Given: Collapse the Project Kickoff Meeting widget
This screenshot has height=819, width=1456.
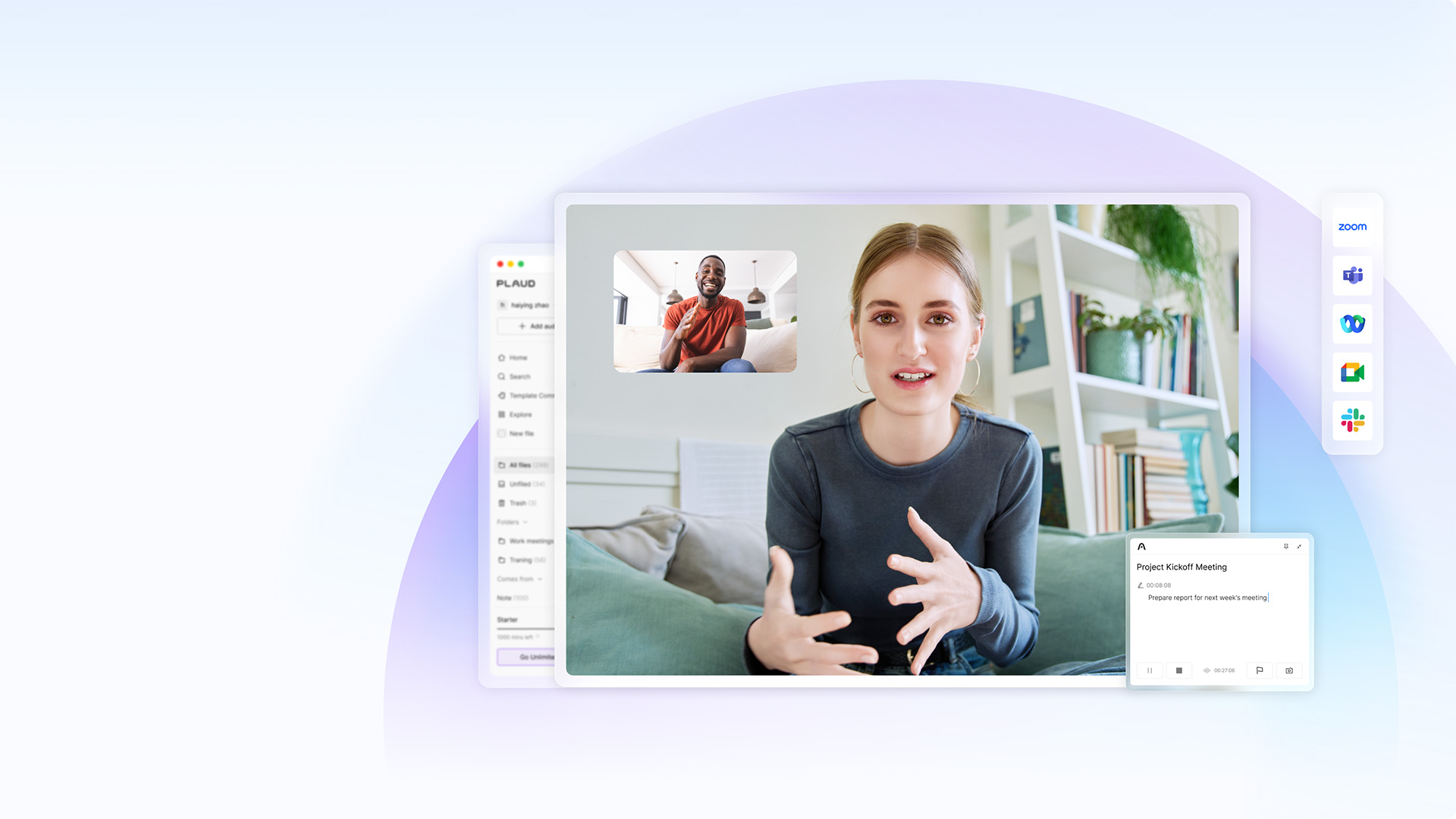Looking at the screenshot, I should [1299, 546].
